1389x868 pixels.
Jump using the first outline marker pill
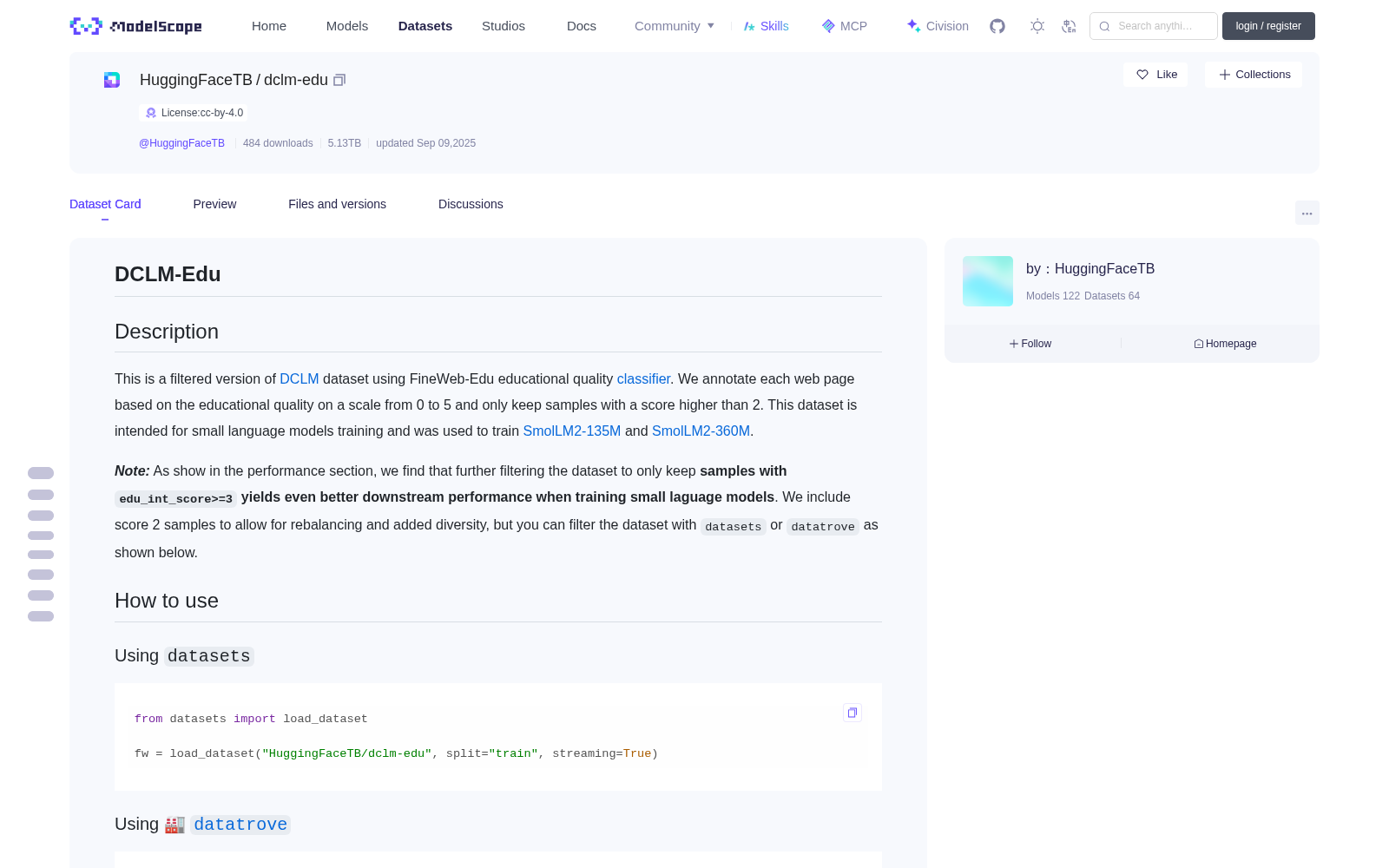click(x=41, y=473)
